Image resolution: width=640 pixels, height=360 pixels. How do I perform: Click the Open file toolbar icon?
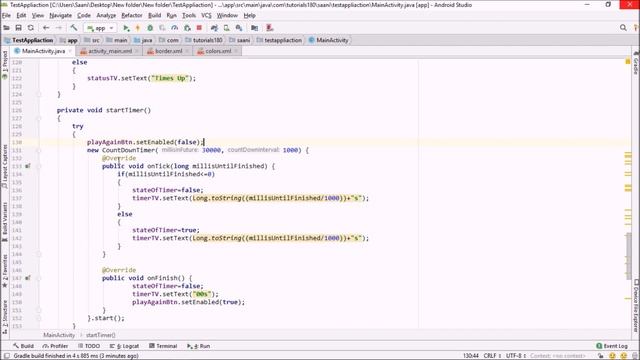point(7,28)
